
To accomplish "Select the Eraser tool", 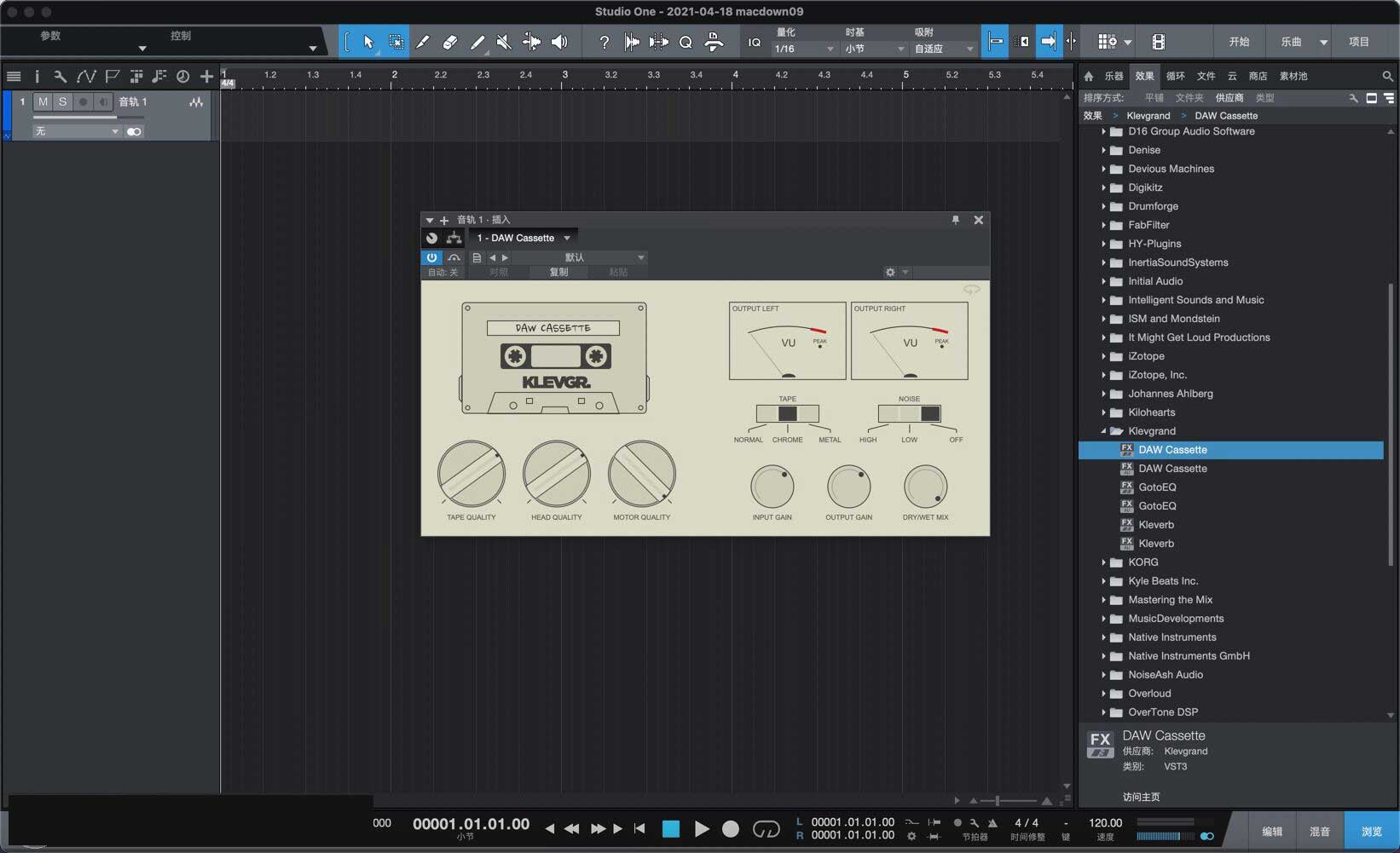I will 450,42.
